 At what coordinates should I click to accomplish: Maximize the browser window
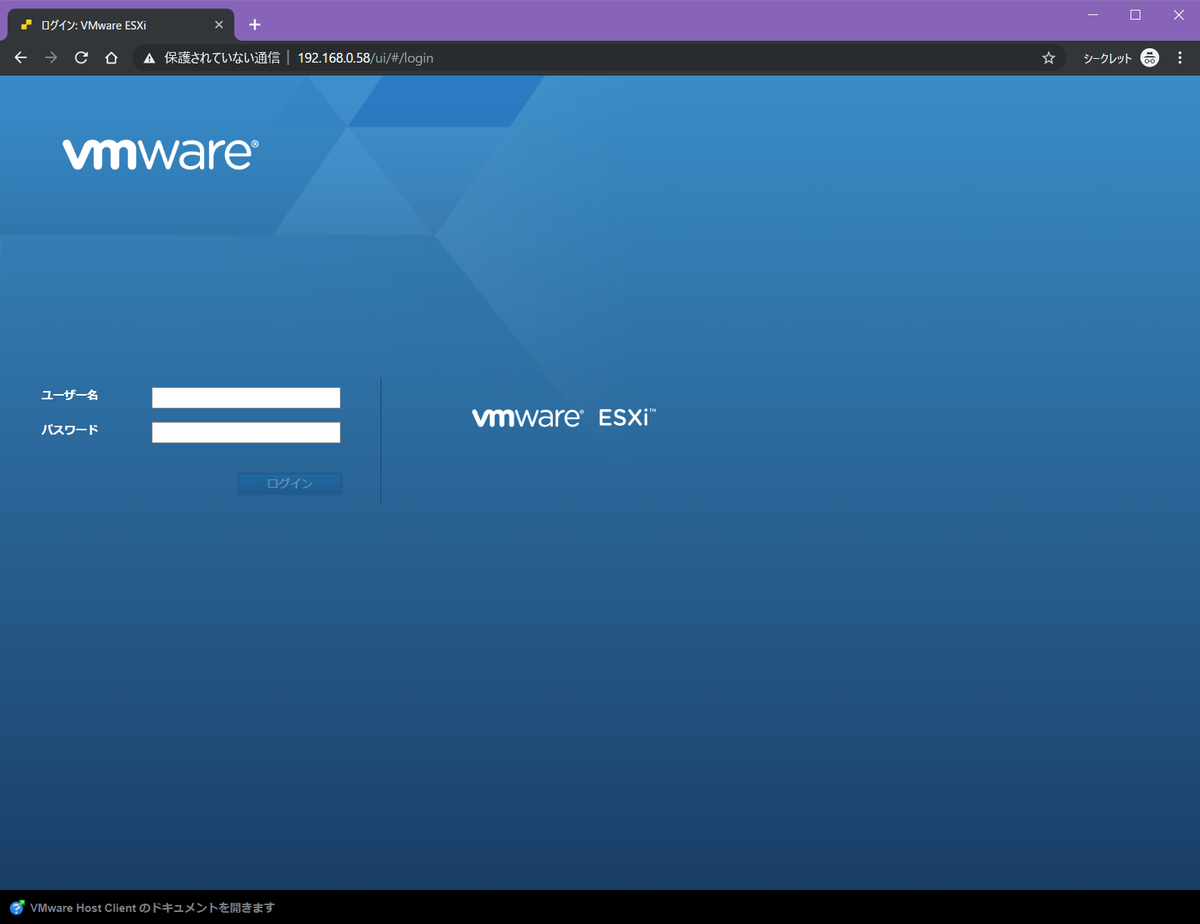tap(1135, 15)
